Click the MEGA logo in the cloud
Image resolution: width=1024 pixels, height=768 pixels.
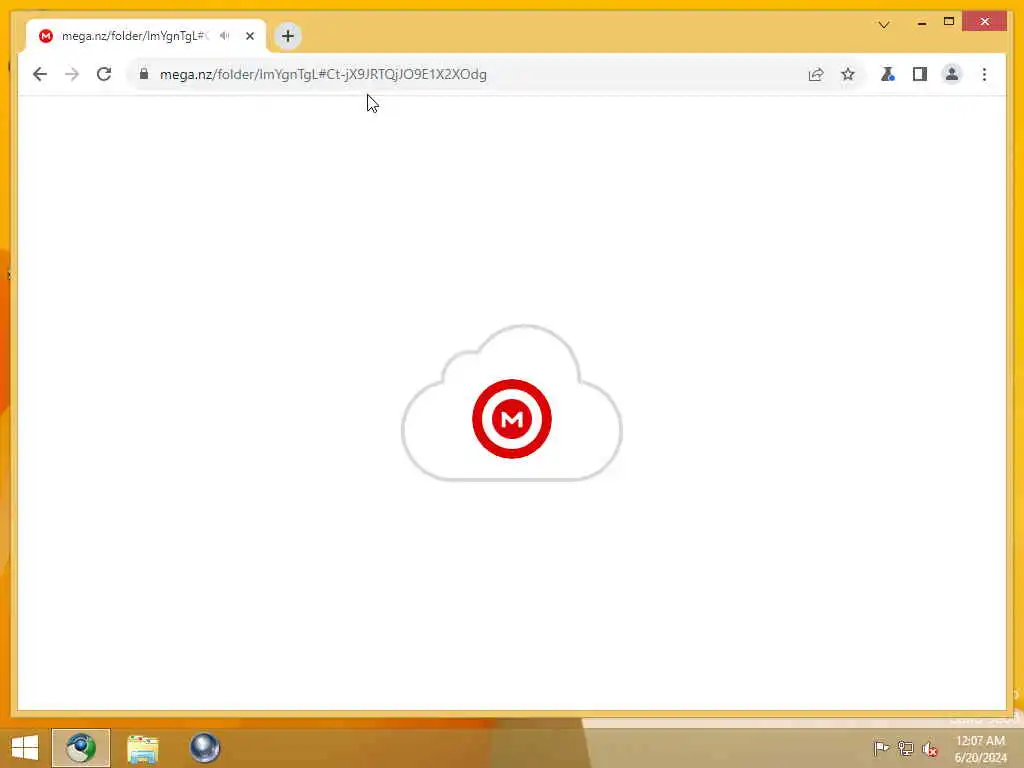512,419
